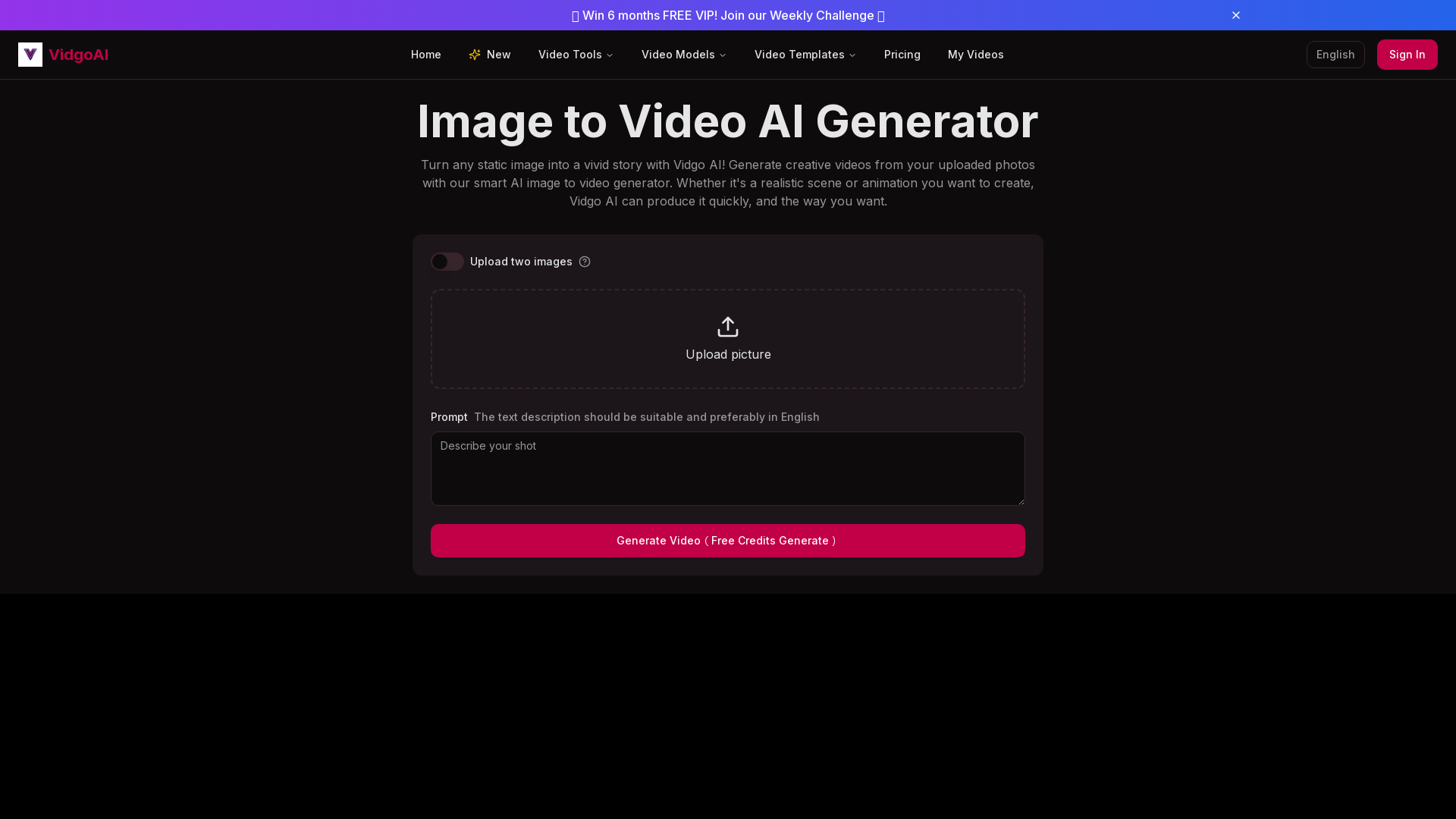This screenshot has height=819, width=1456.
Task: Click the upload picture icon
Action: (x=728, y=326)
